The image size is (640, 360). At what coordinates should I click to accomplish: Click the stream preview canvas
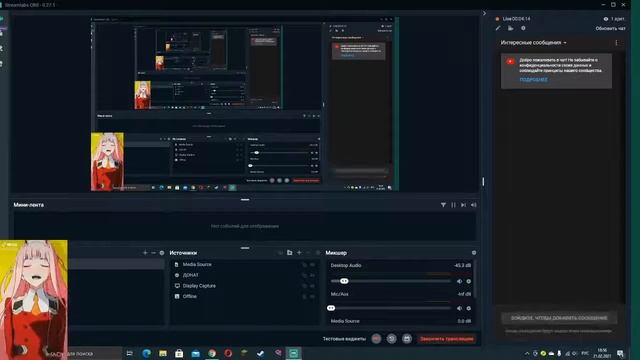click(244, 104)
